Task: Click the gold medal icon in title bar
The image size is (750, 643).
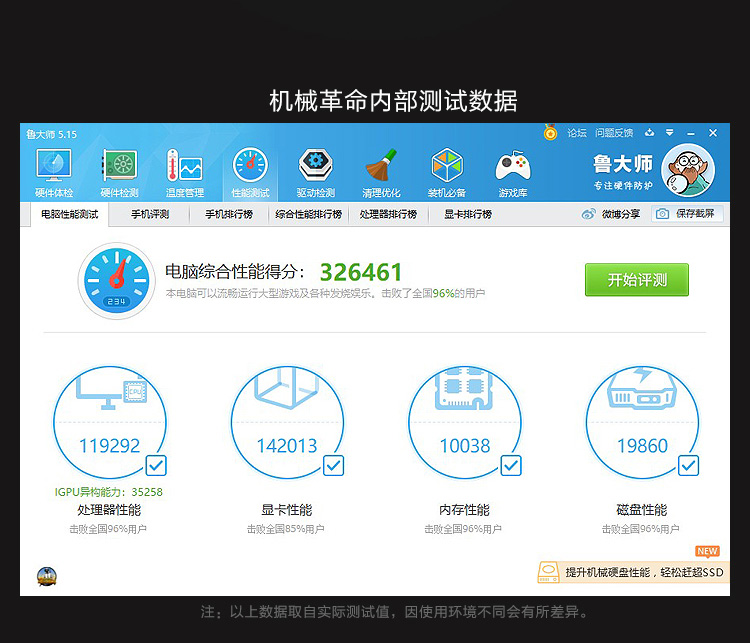Action: point(551,132)
